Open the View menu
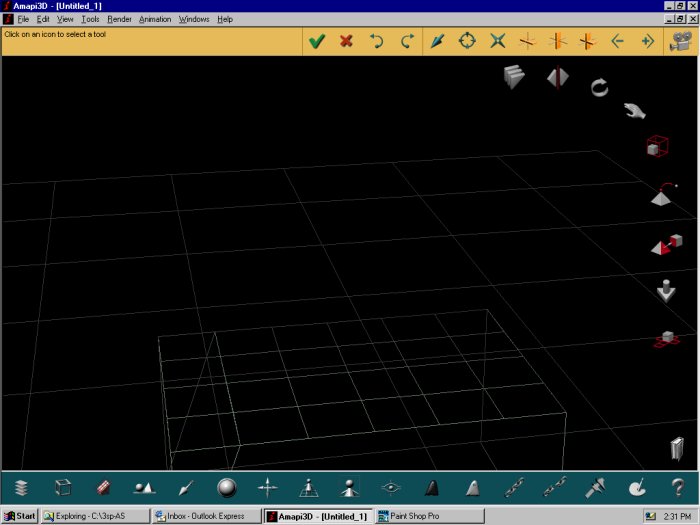Image resolution: width=700 pixels, height=525 pixels. pos(65,19)
